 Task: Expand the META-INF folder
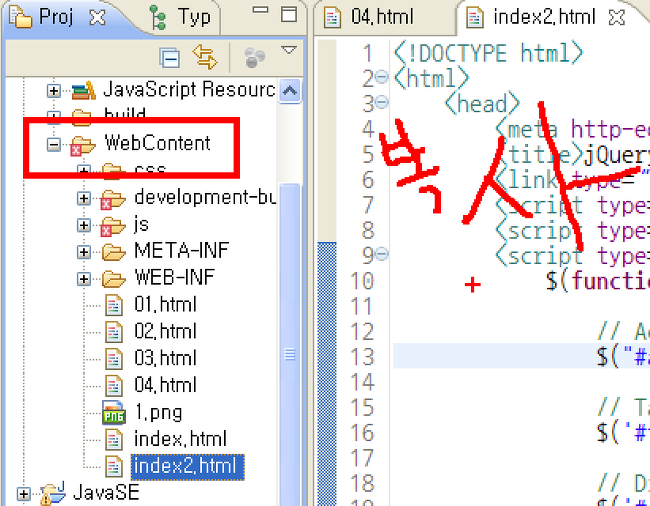(x=84, y=252)
